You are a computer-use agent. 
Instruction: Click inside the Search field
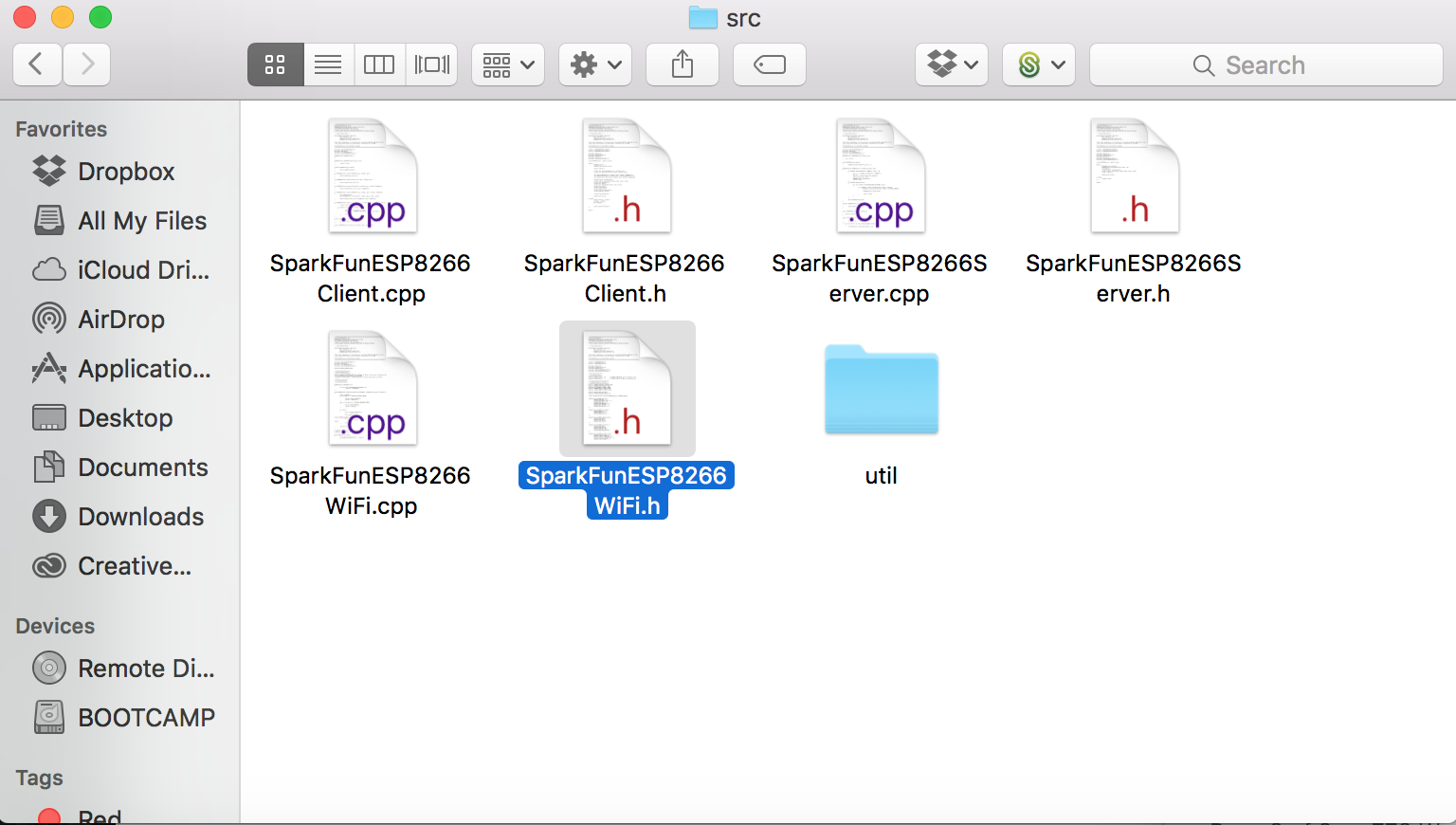(1265, 64)
